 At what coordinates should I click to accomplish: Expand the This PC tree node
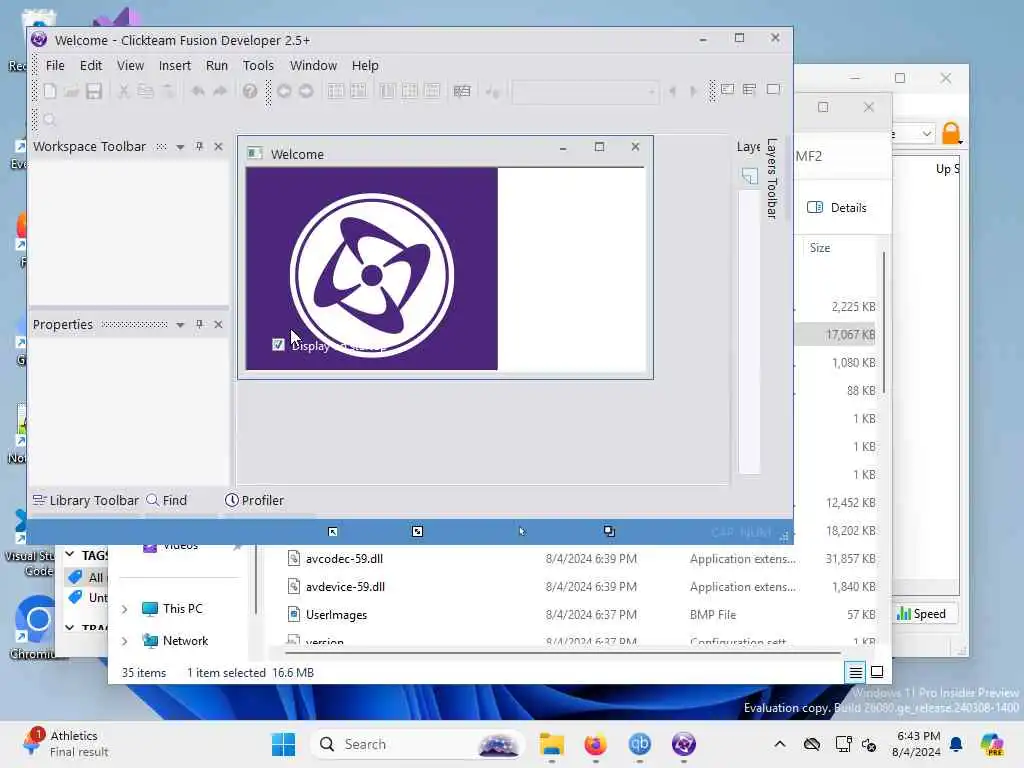pos(125,609)
